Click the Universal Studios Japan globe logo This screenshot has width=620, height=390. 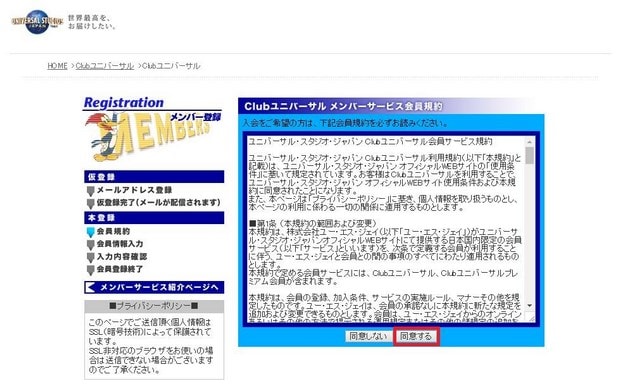click(x=38, y=22)
